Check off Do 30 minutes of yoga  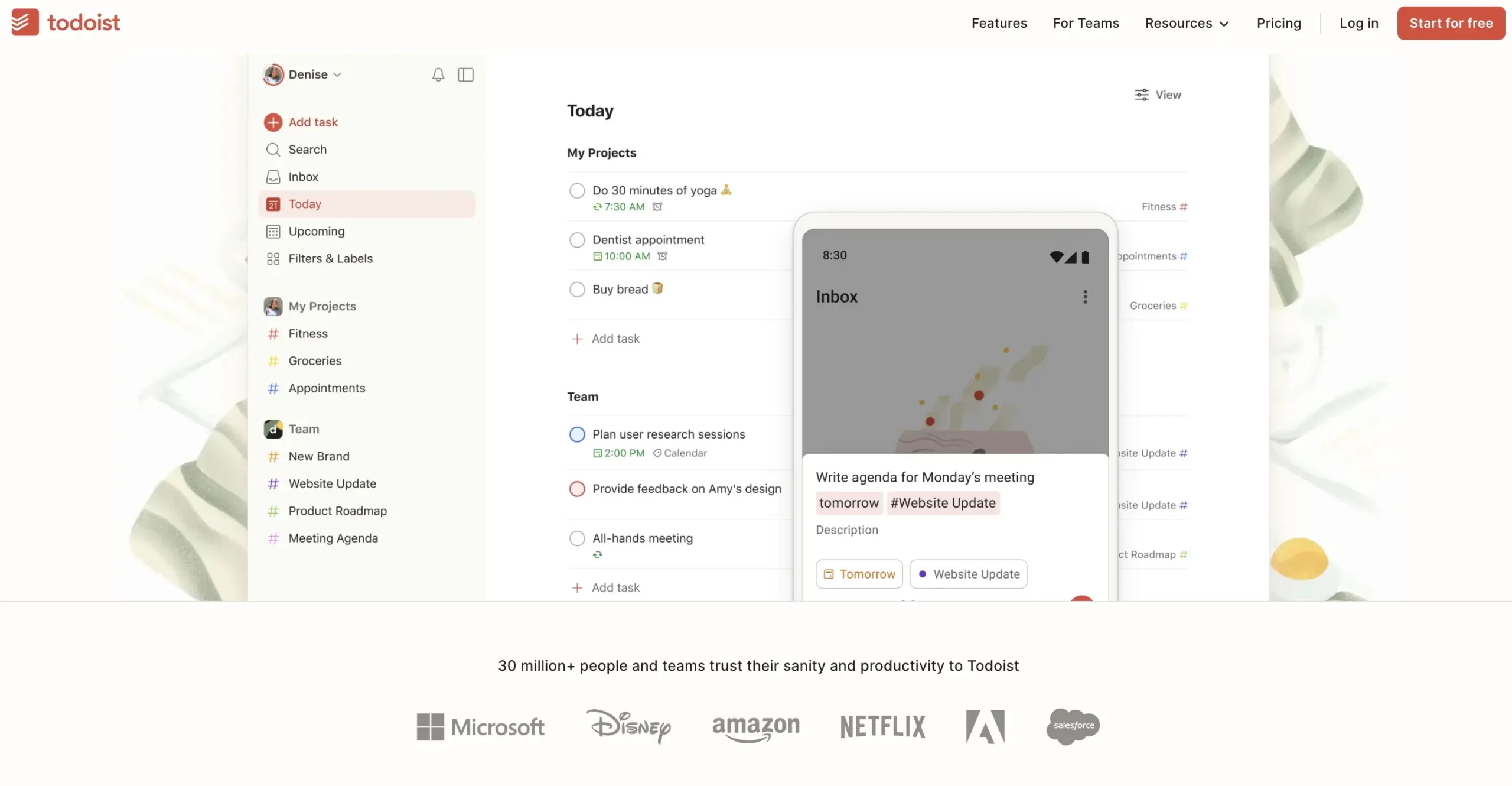(x=577, y=191)
